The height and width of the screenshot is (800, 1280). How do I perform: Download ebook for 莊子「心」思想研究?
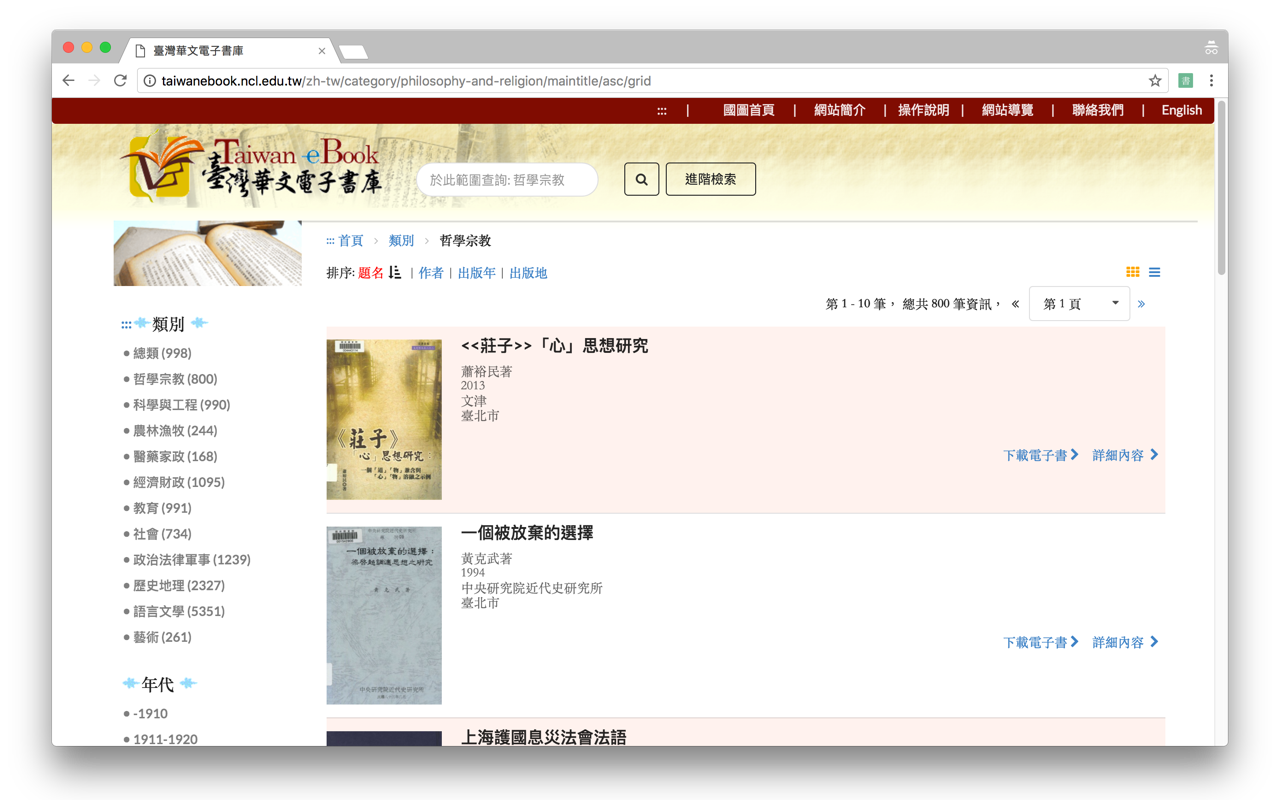(1040, 455)
